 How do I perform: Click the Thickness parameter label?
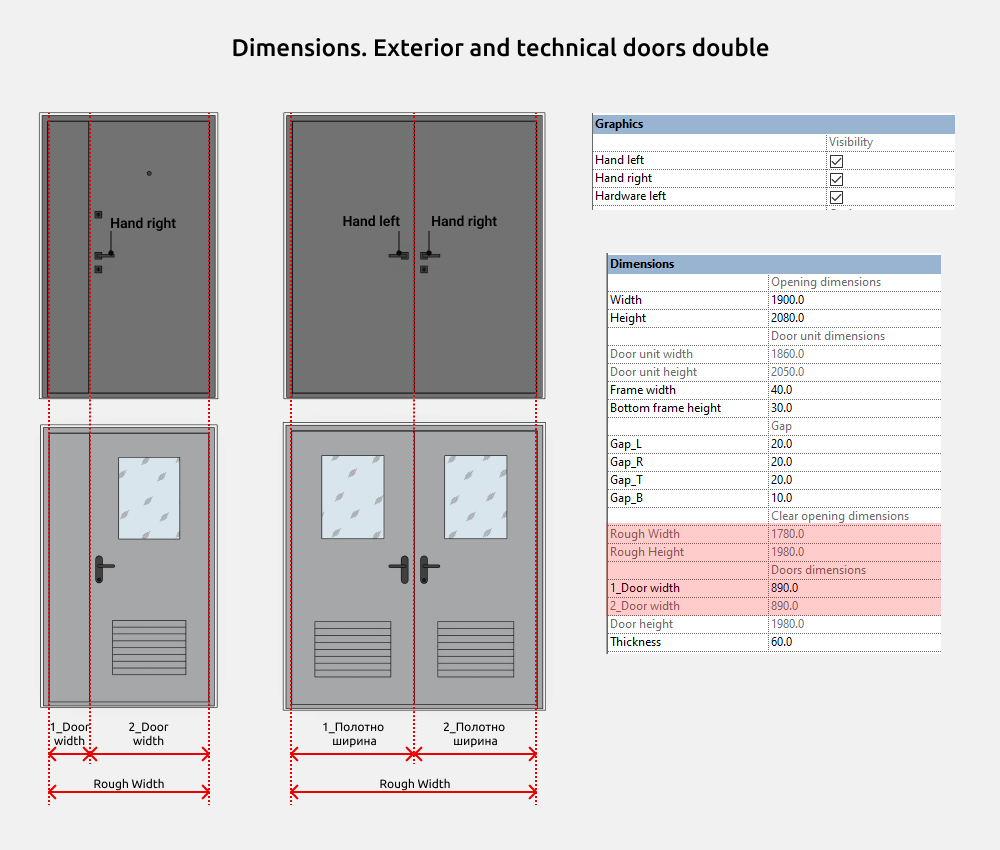tap(635, 642)
